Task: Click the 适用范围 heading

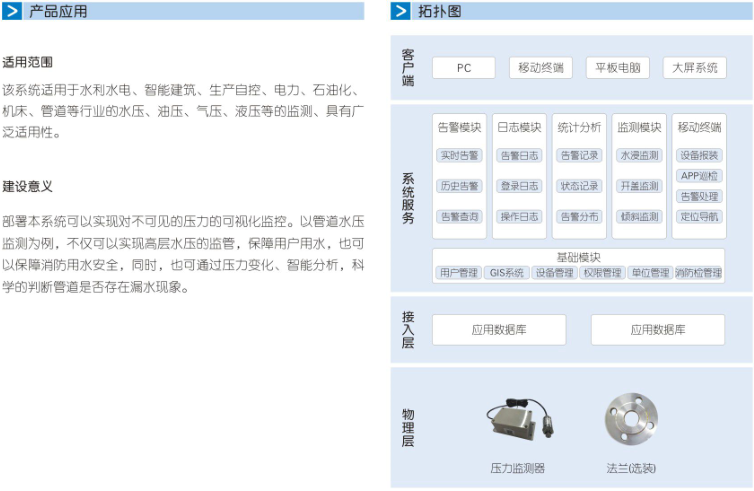Action: pyautogui.click(x=27, y=62)
